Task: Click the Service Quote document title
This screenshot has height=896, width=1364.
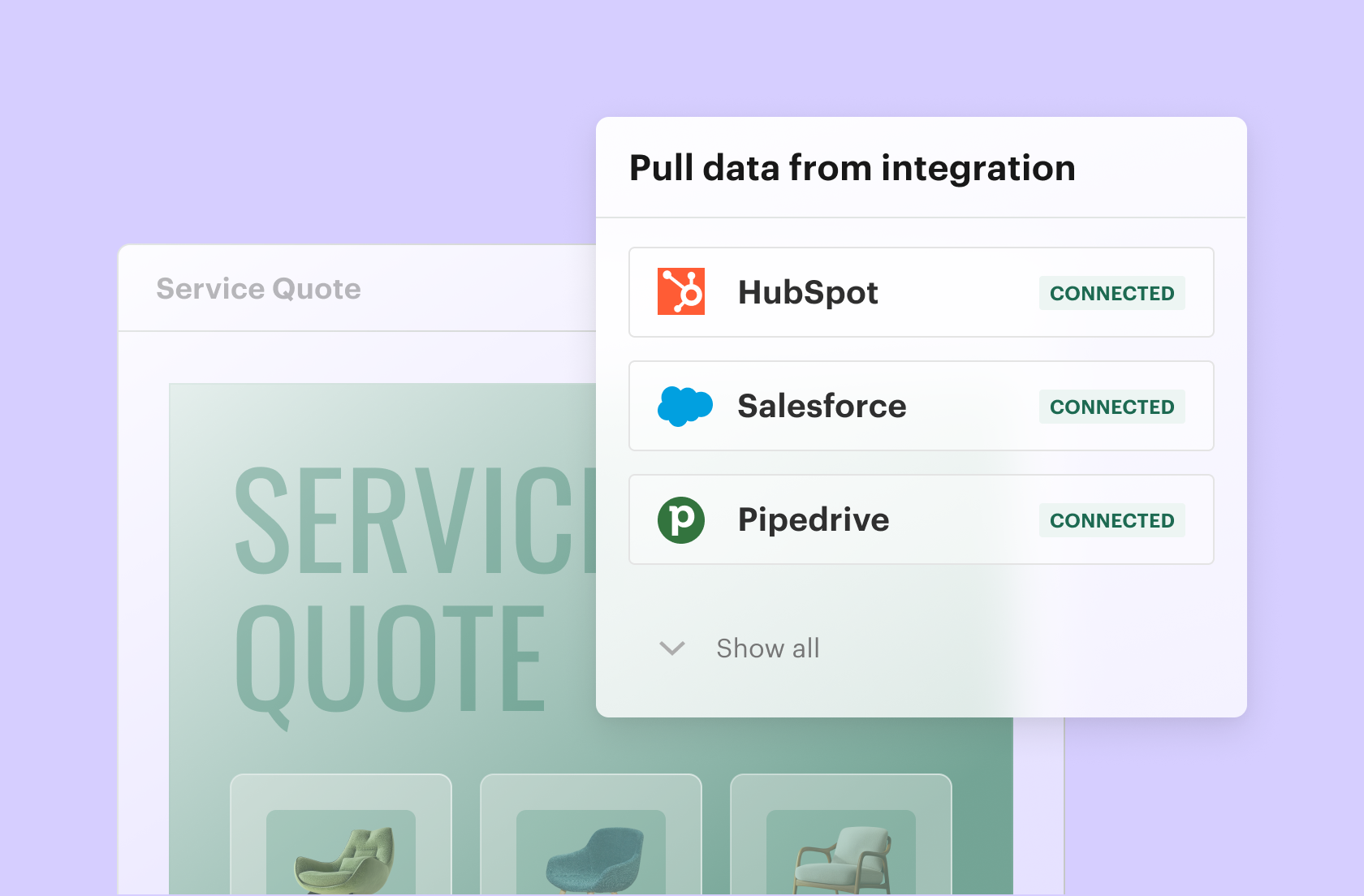Action: click(258, 289)
